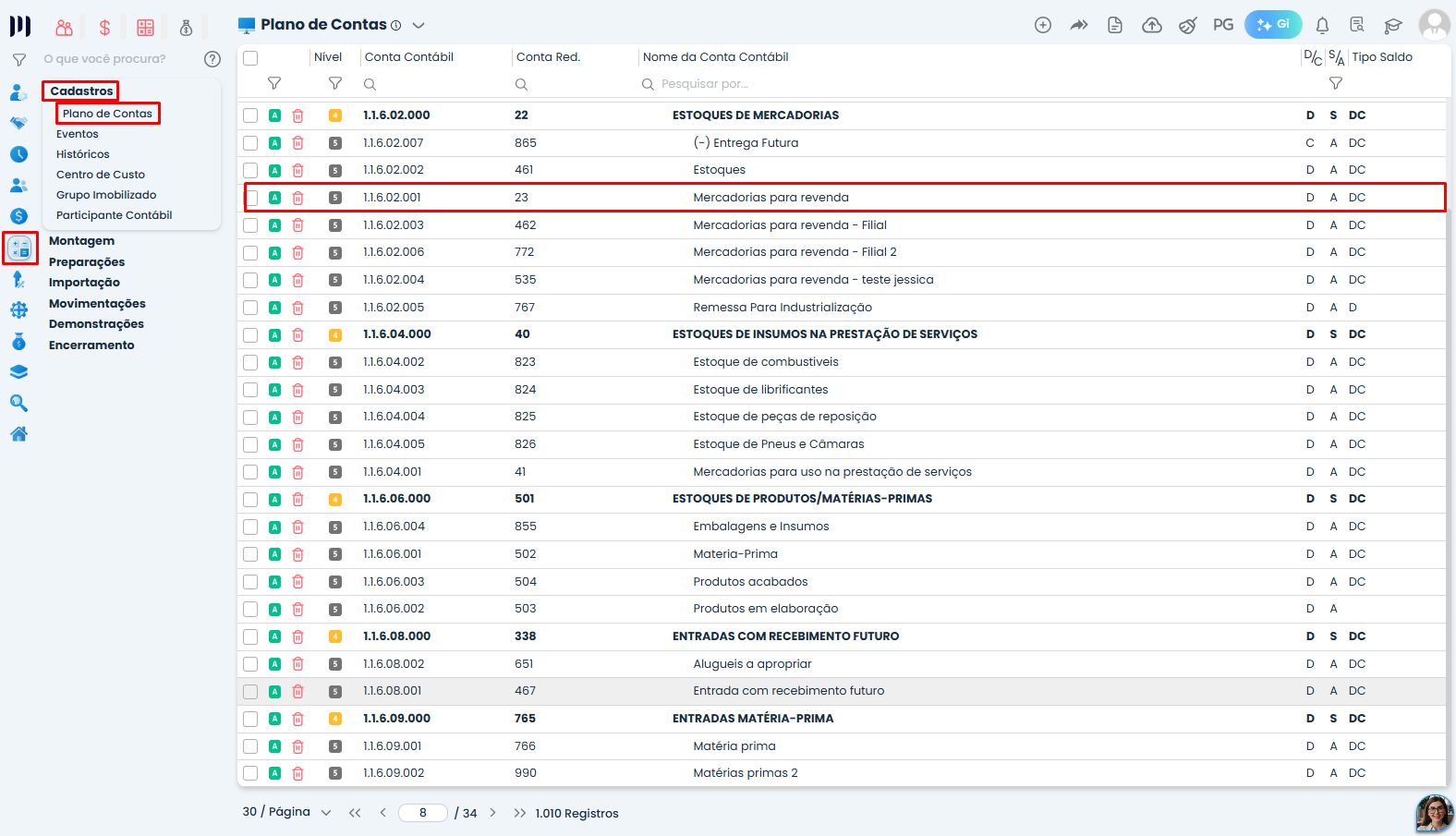
Task: Select checkbox for Mercadorias para revenda - Filial
Action: (250, 225)
